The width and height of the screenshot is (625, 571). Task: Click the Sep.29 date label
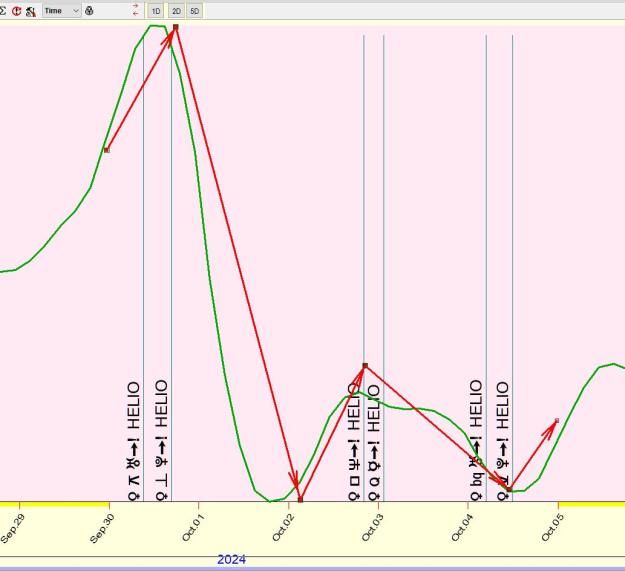13,528
